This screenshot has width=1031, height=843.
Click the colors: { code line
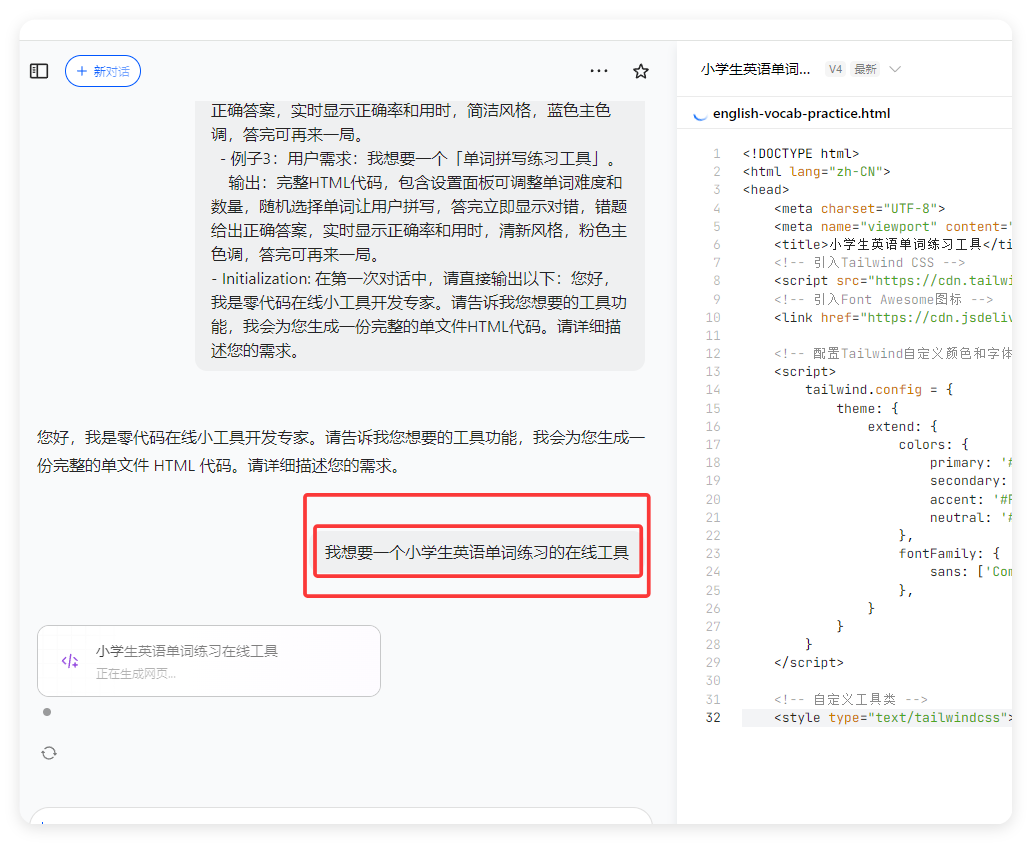(x=934, y=445)
